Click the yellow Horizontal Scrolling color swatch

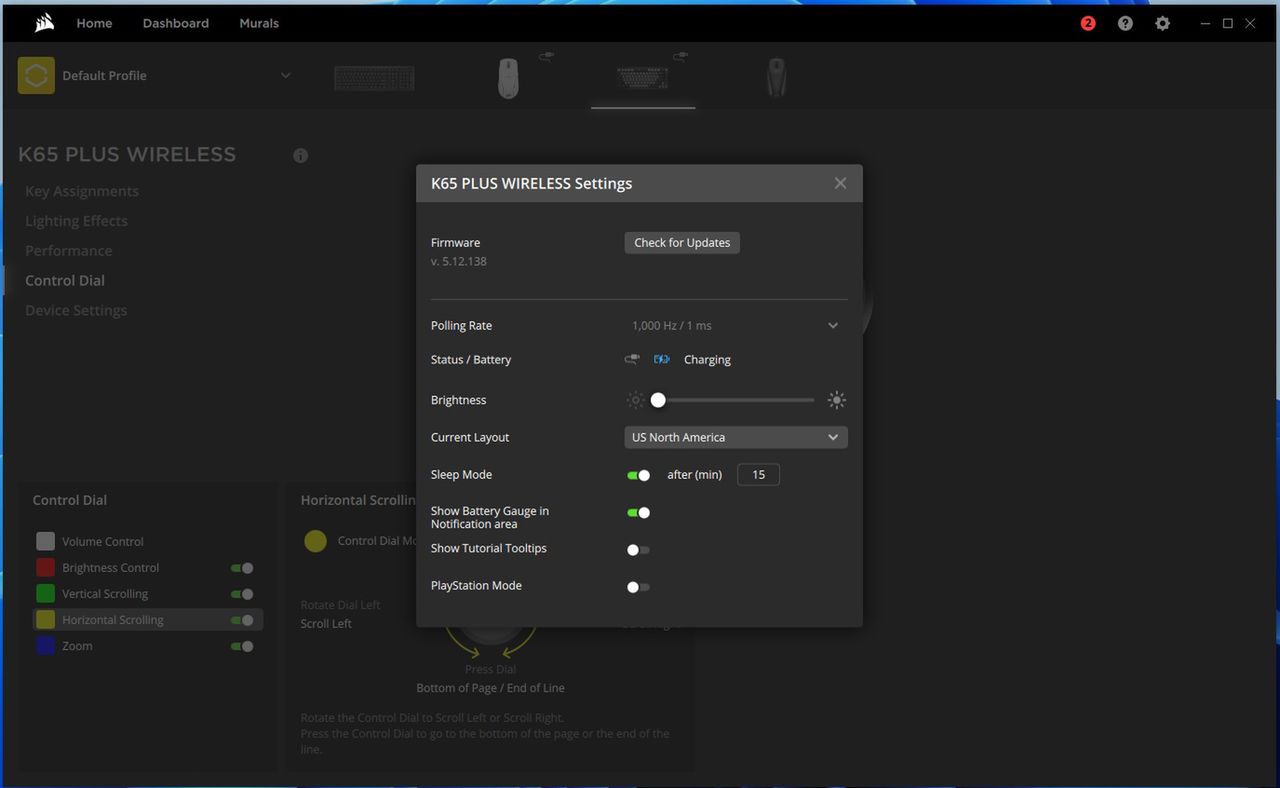tap(45, 619)
